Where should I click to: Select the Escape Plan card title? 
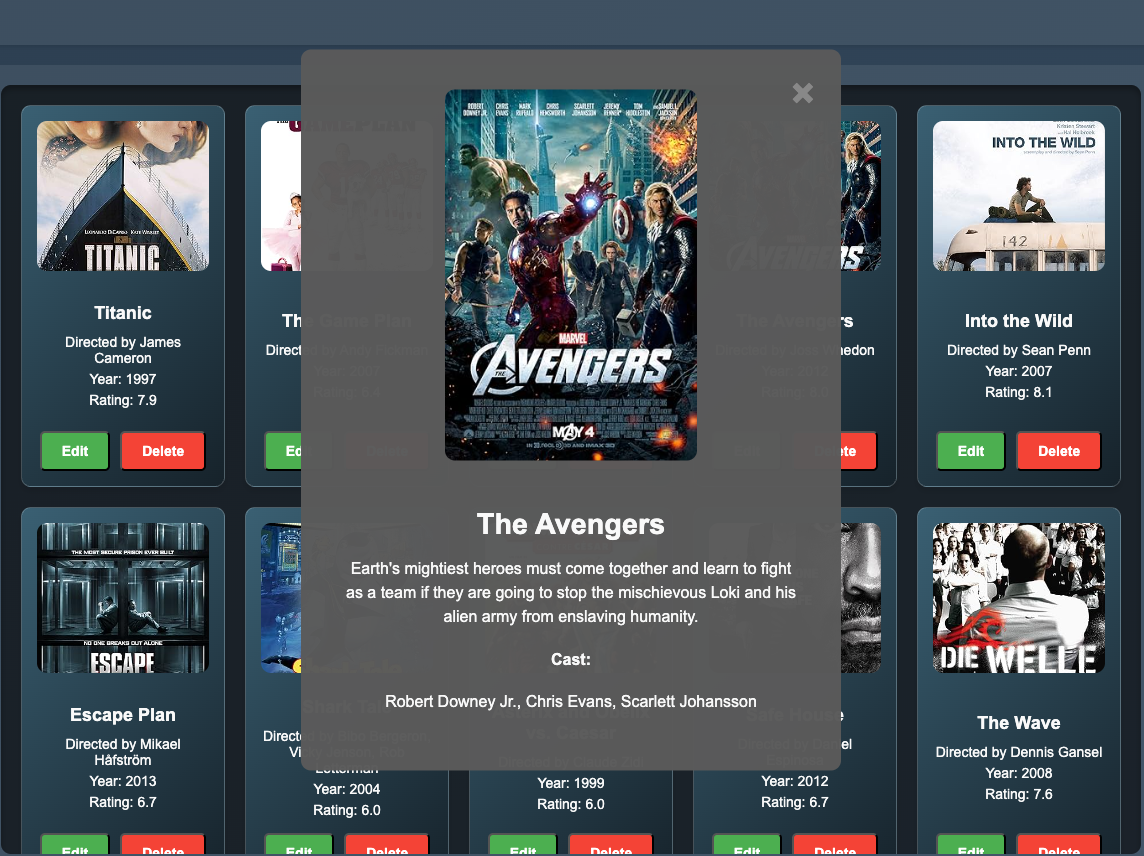coord(123,715)
